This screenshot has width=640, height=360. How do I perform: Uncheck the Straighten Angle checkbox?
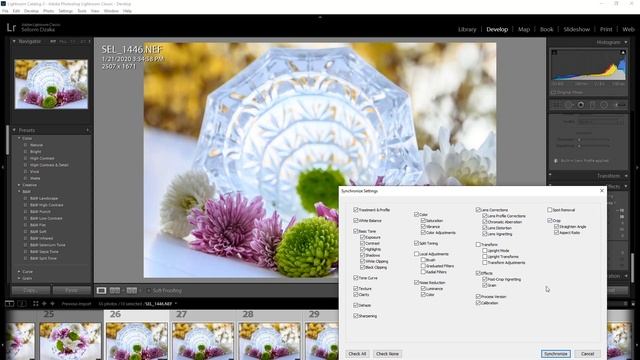pos(556,227)
